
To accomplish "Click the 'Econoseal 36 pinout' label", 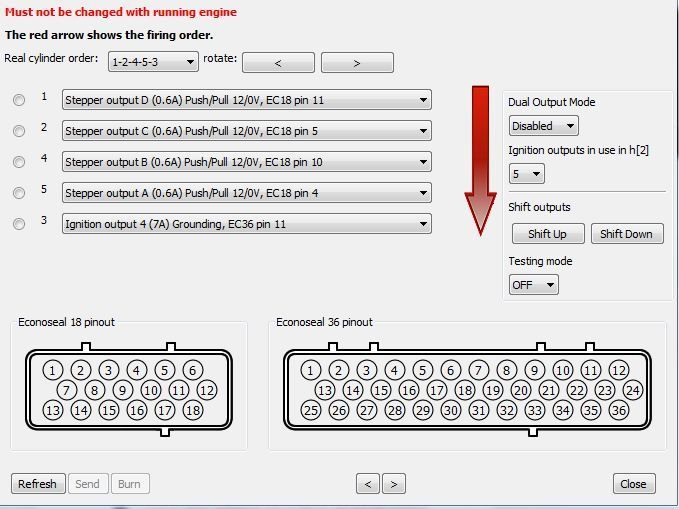I will click(x=324, y=322).
